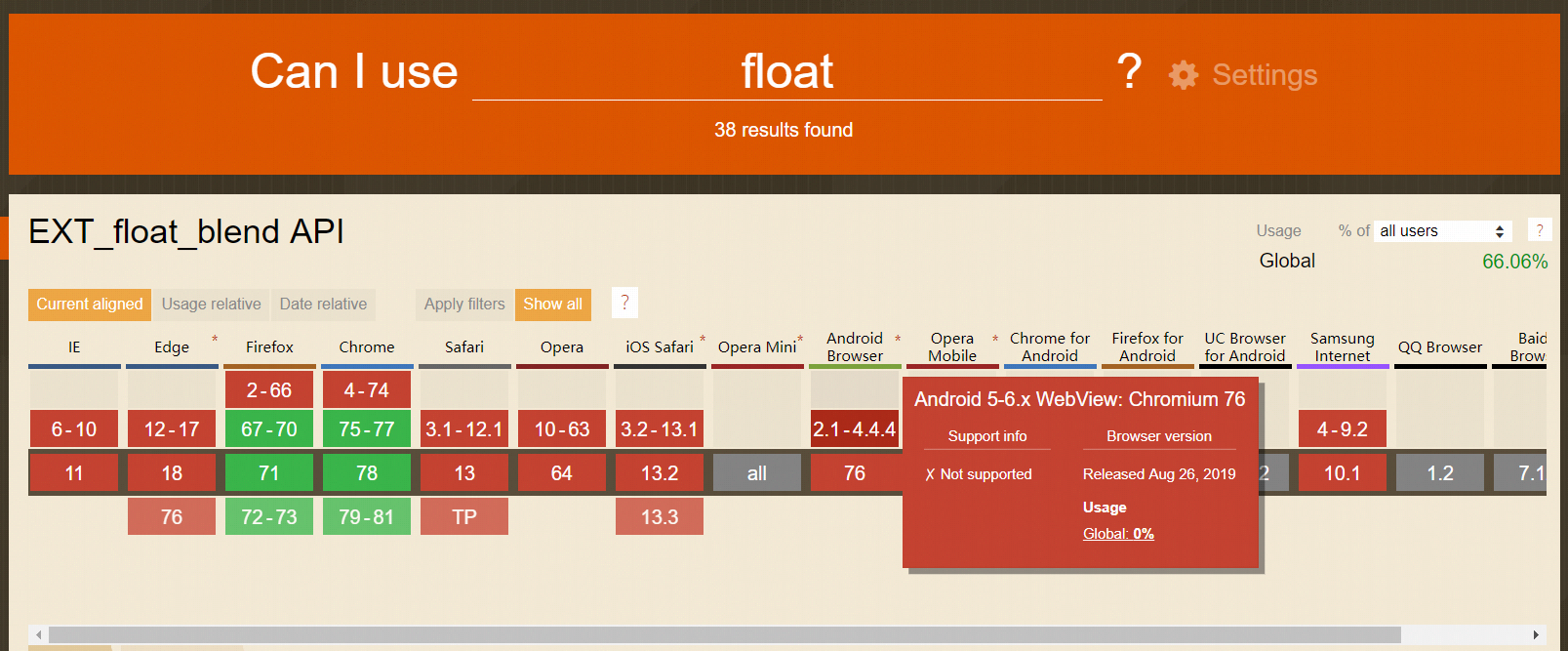1568x651 pixels.
Task: Select the Samsung Internet 4-9.2 cell
Action: tap(1343, 429)
